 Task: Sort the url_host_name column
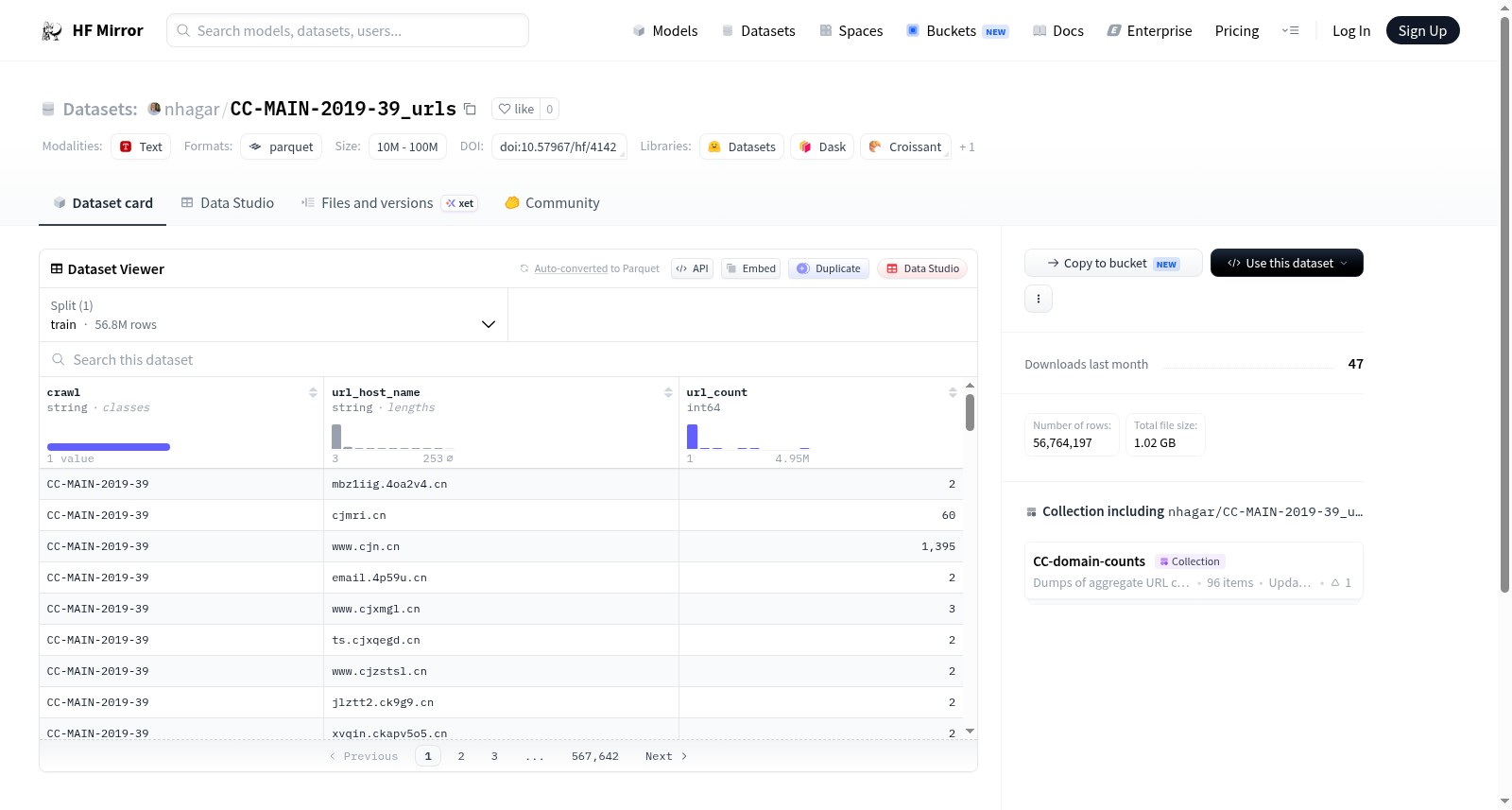[668, 392]
